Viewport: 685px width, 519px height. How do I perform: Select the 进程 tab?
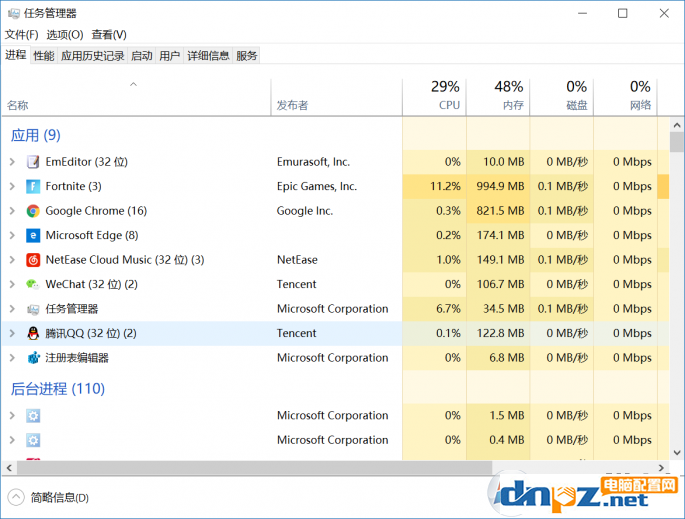pos(16,55)
